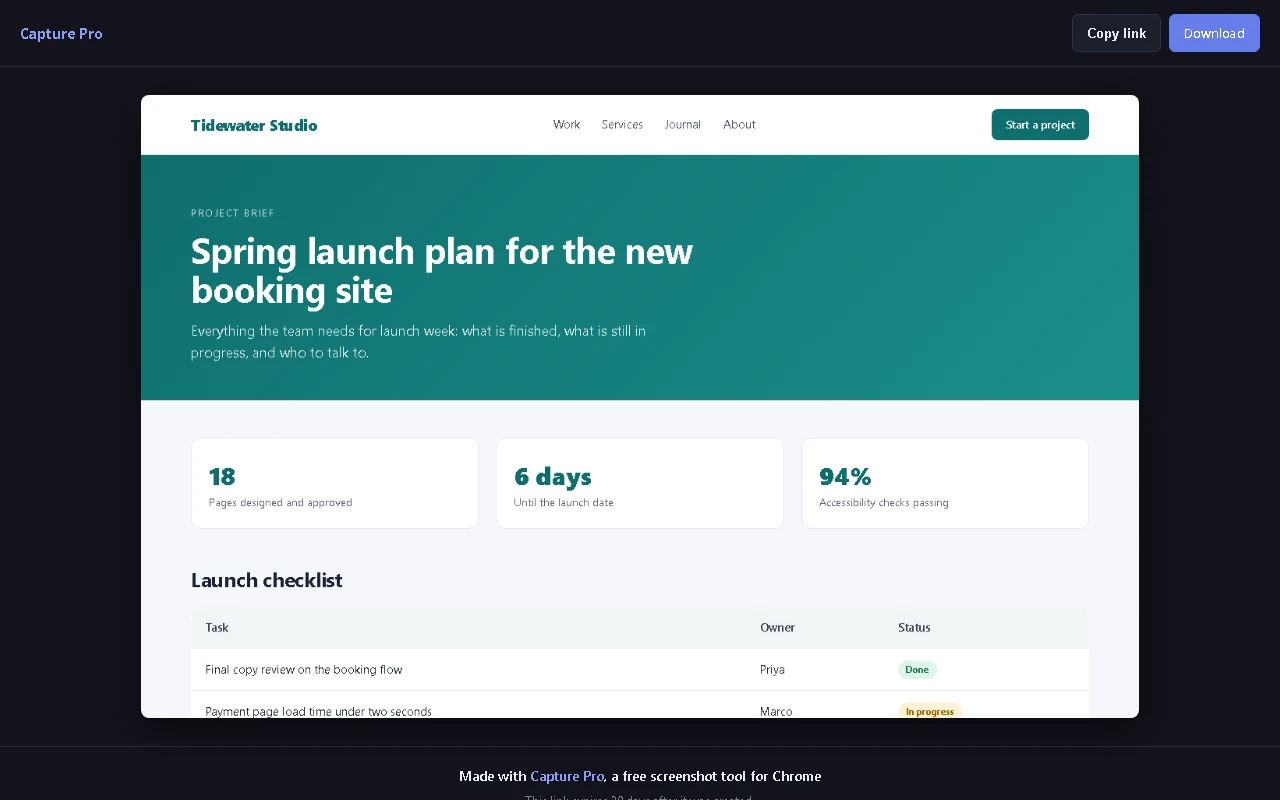Click the owner name Priya

(772, 670)
